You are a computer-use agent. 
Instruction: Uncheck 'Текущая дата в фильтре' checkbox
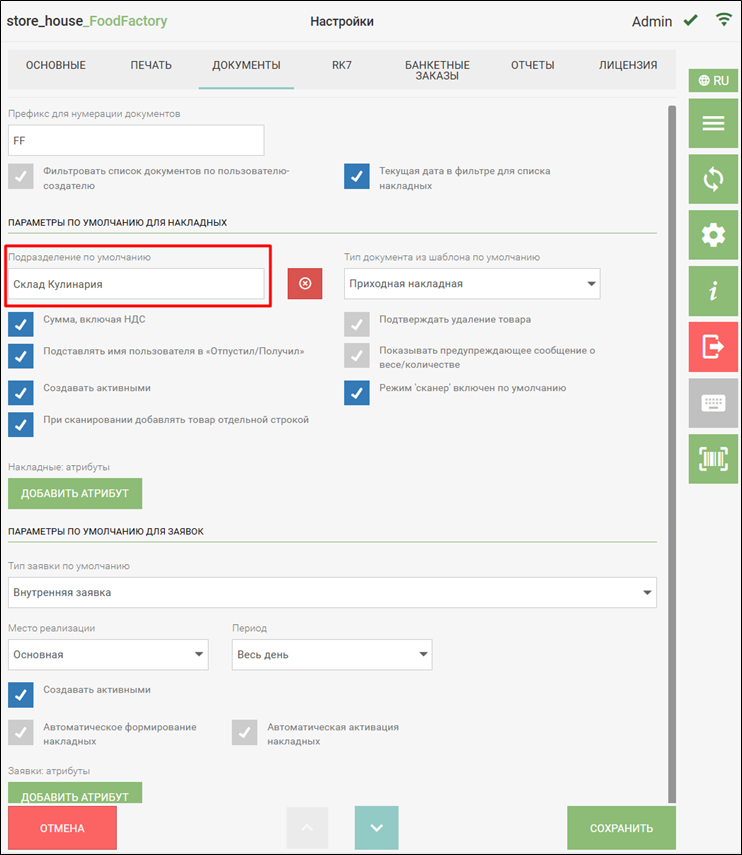pos(357,176)
